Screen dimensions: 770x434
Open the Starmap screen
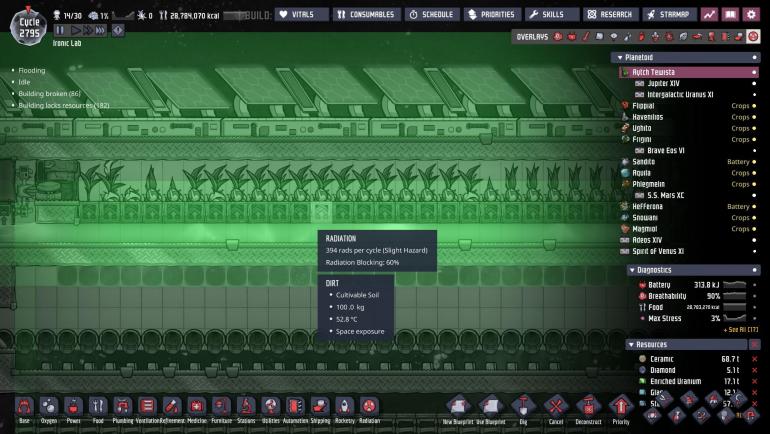pyautogui.click(x=669, y=15)
